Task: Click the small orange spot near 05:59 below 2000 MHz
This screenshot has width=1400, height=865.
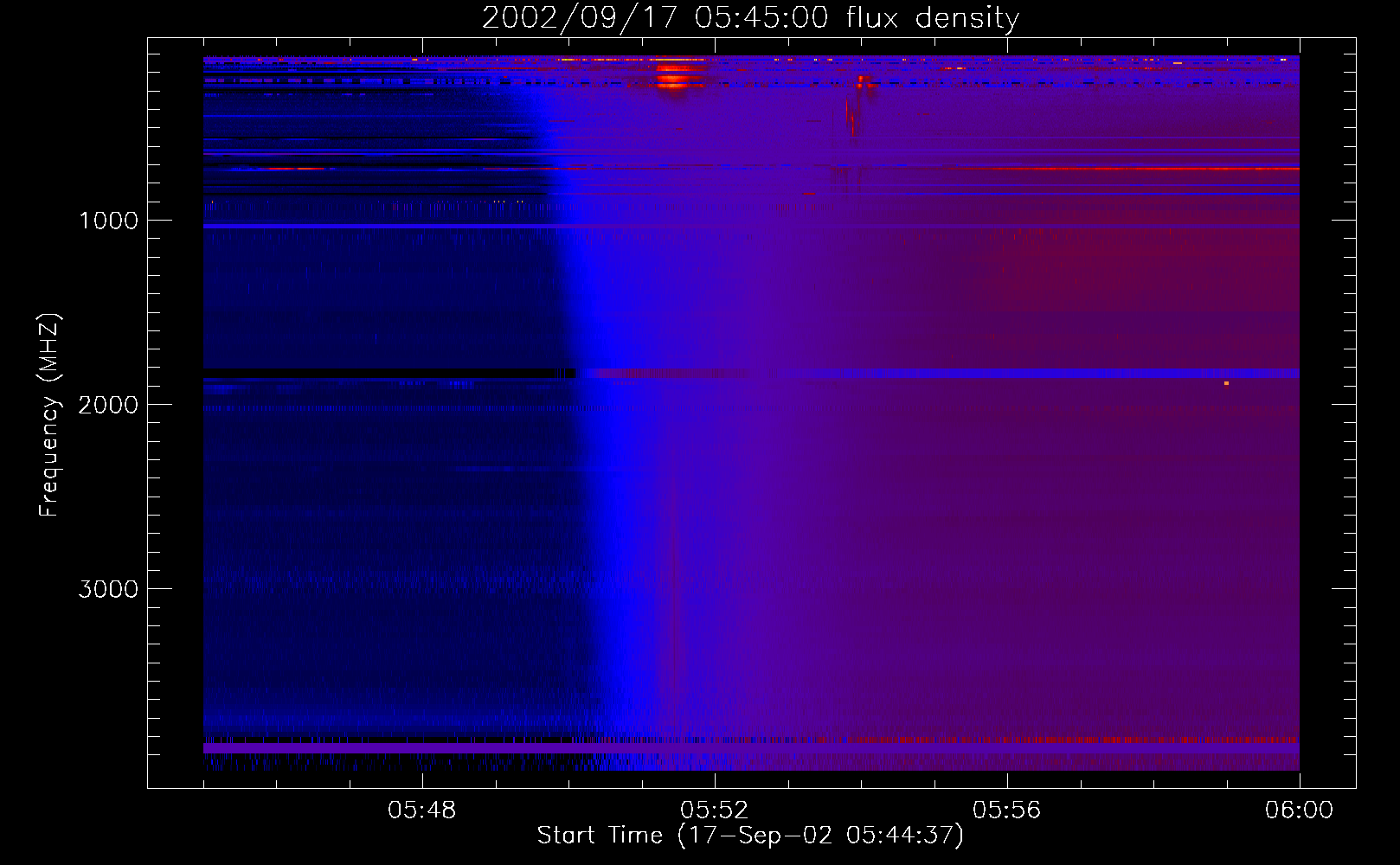Action: pos(1226,382)
